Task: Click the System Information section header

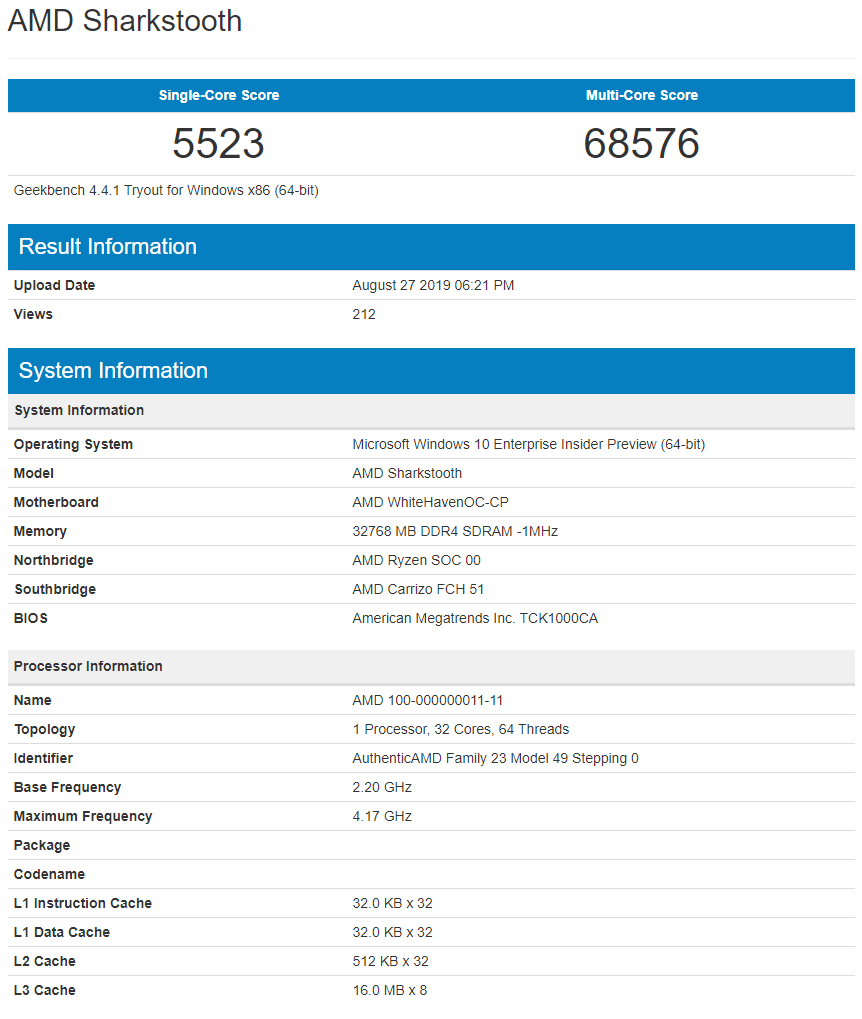Action: pos(113,370)
